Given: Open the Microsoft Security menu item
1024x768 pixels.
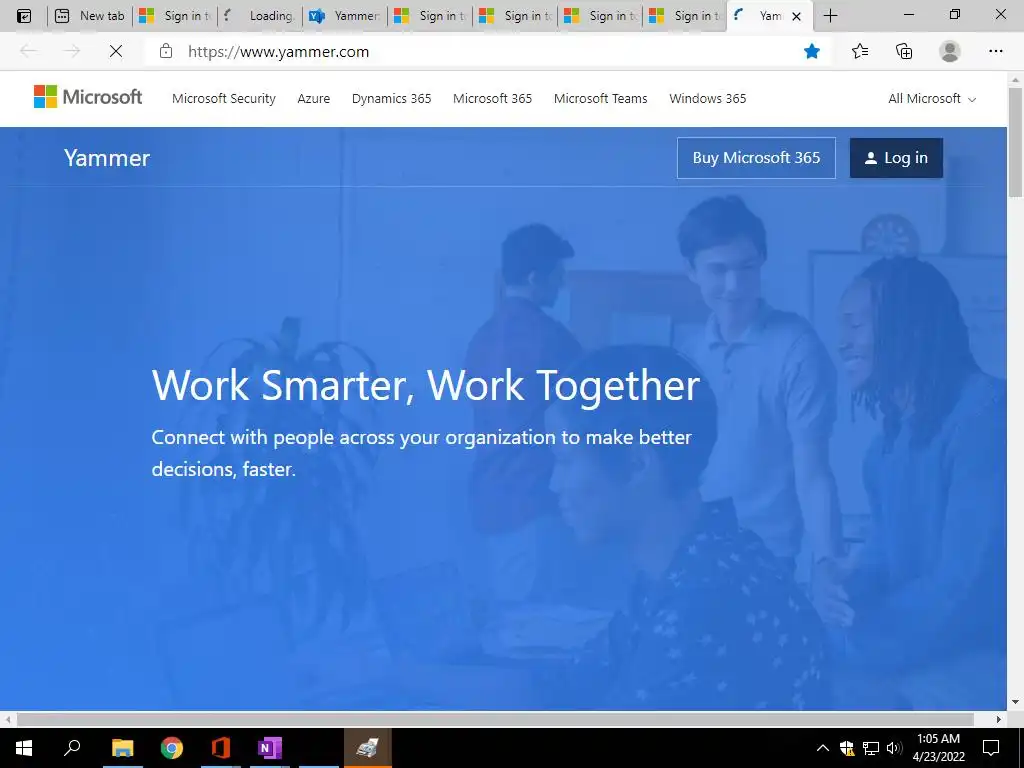Looking at the screenshot, I should coord(224,99).
